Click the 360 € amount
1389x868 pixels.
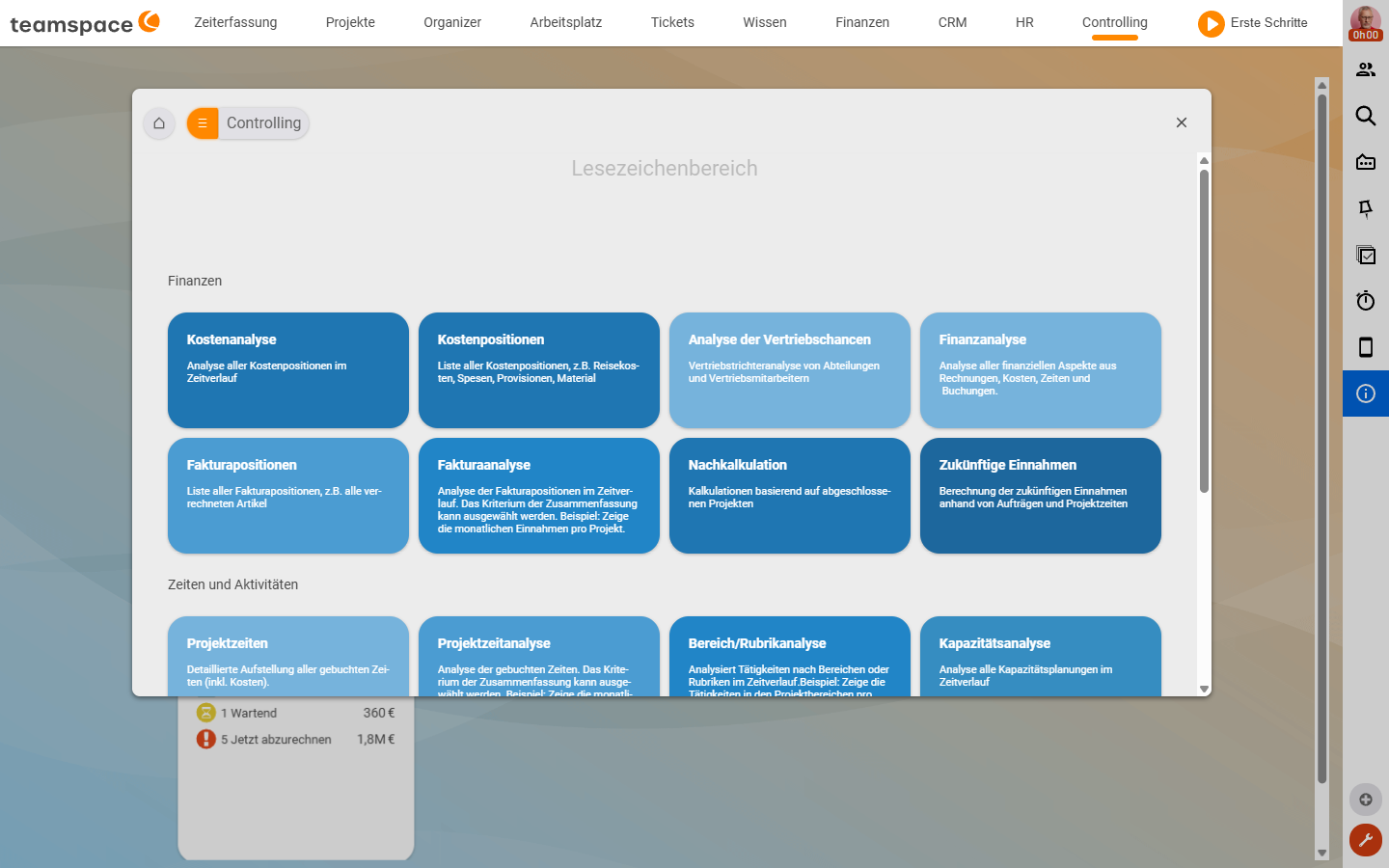379,713
